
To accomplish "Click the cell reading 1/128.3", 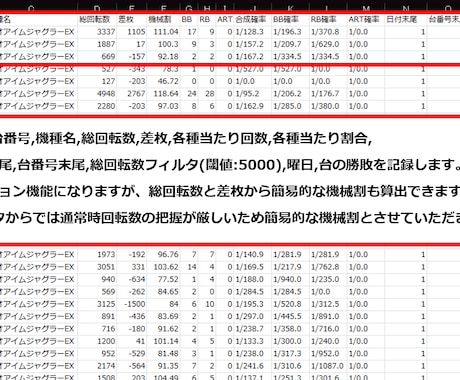I will tap(253, 32).
